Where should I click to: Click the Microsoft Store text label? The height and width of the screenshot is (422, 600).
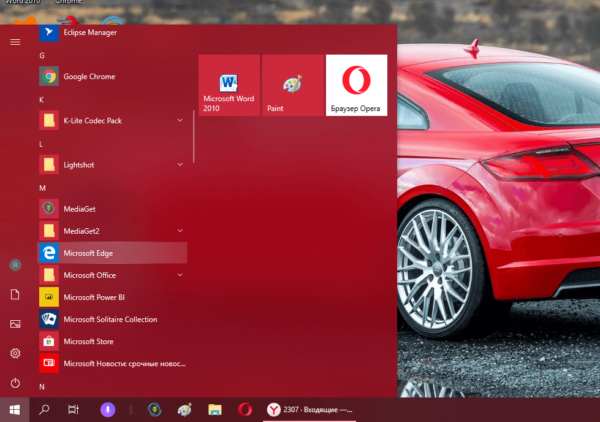click(88, 341)
